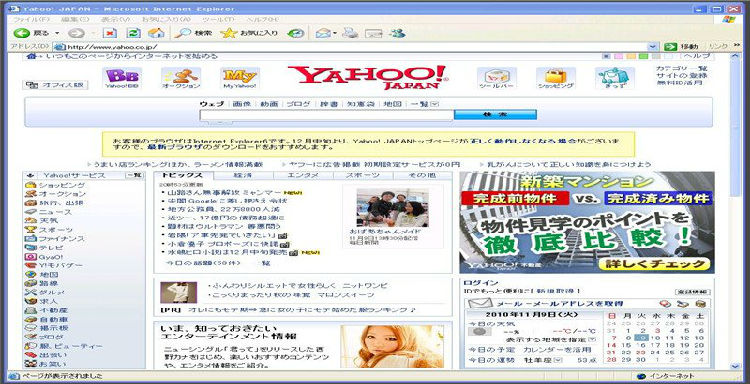Open Yahoo! BB icon
The image size is (750, 384).
[122, 78]
